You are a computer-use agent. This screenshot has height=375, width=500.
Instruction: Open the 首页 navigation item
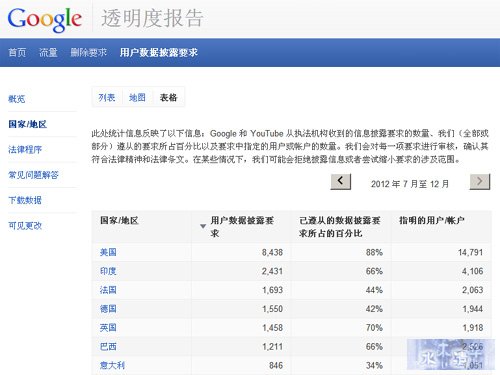[x=17, y=52]
